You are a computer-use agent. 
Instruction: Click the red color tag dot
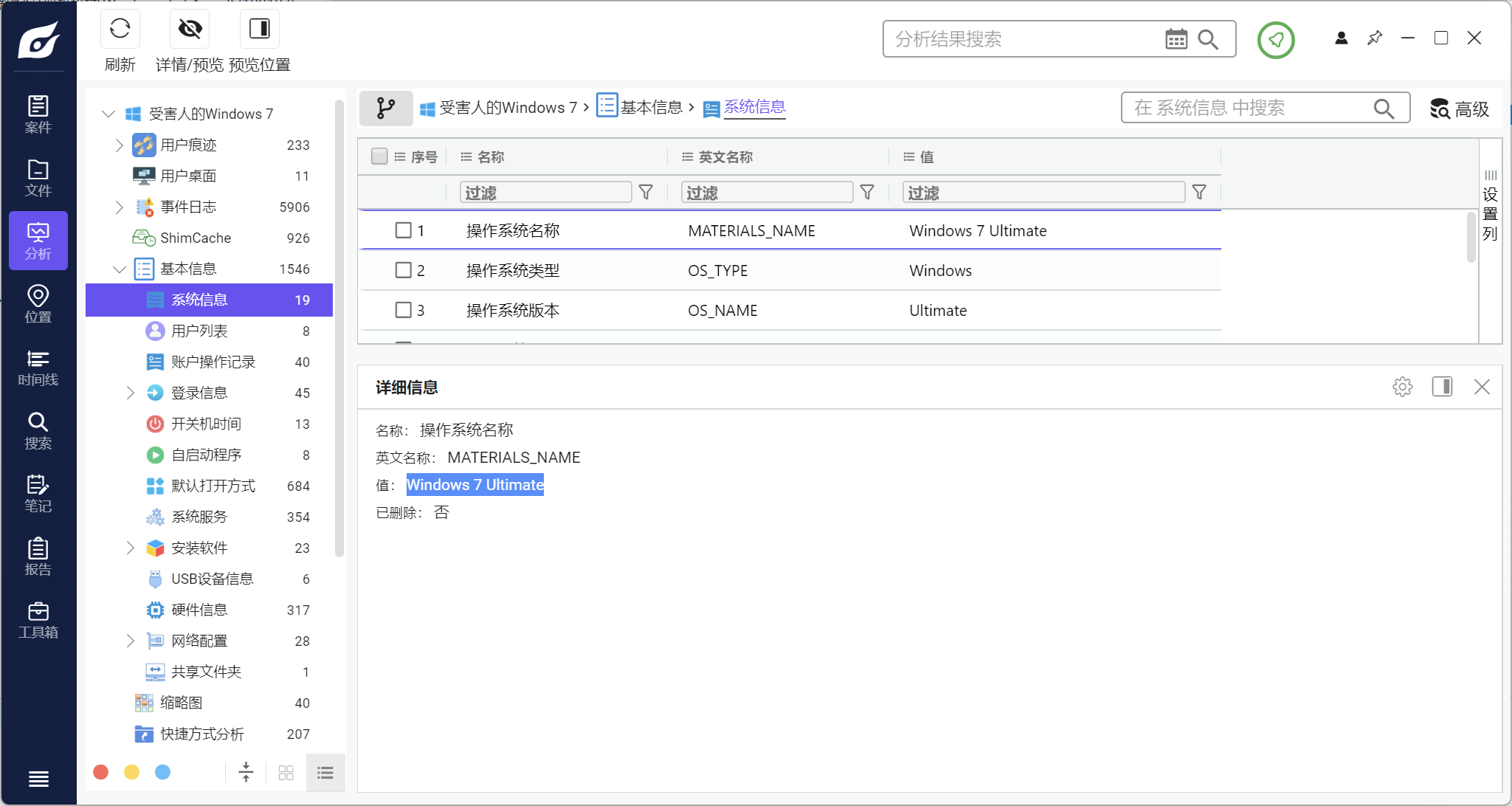point(101,772)
